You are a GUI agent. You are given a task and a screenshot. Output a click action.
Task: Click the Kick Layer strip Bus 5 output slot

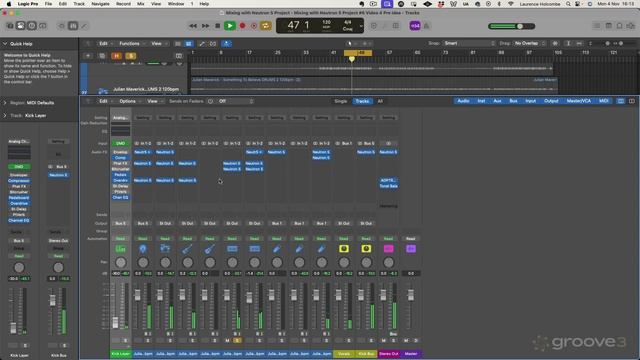coord(120,224)
